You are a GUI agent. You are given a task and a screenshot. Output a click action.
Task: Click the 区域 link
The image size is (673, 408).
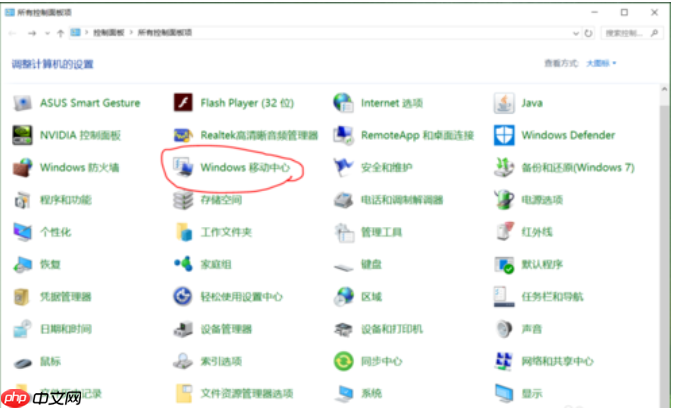[x=371, y=297]
